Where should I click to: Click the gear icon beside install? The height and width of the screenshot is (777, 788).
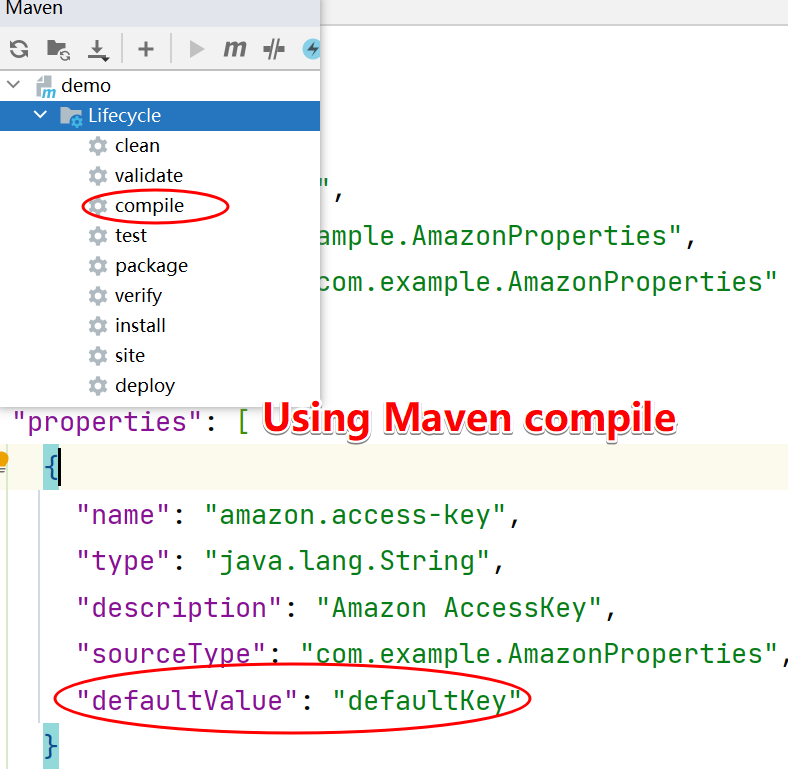coord(98,326)
